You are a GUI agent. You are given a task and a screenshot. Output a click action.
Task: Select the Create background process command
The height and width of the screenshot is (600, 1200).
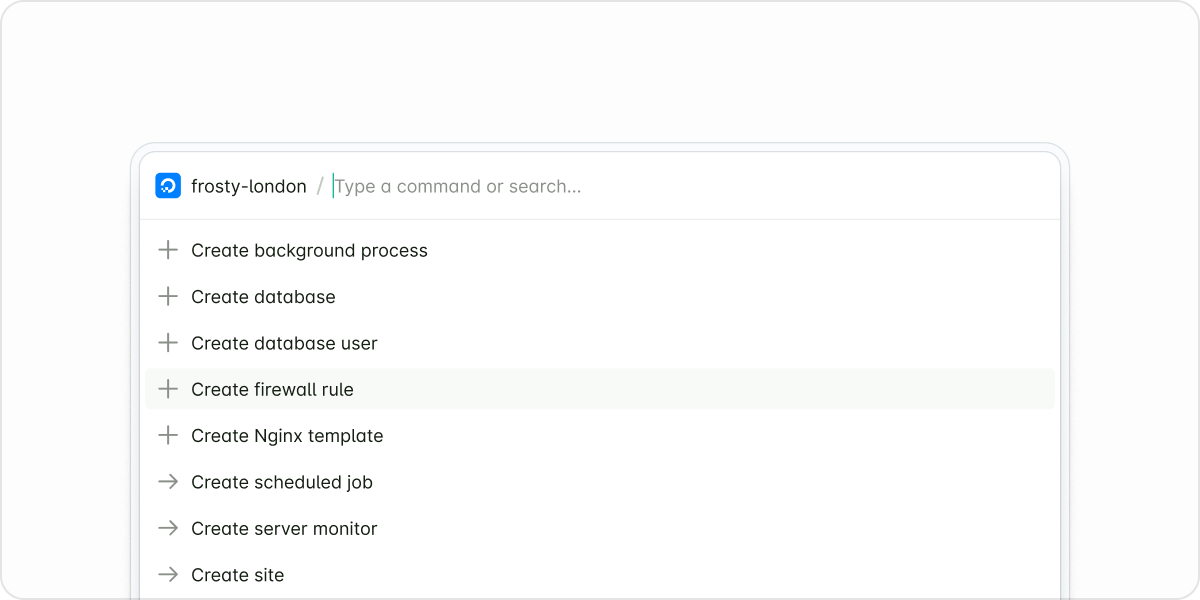309,250
